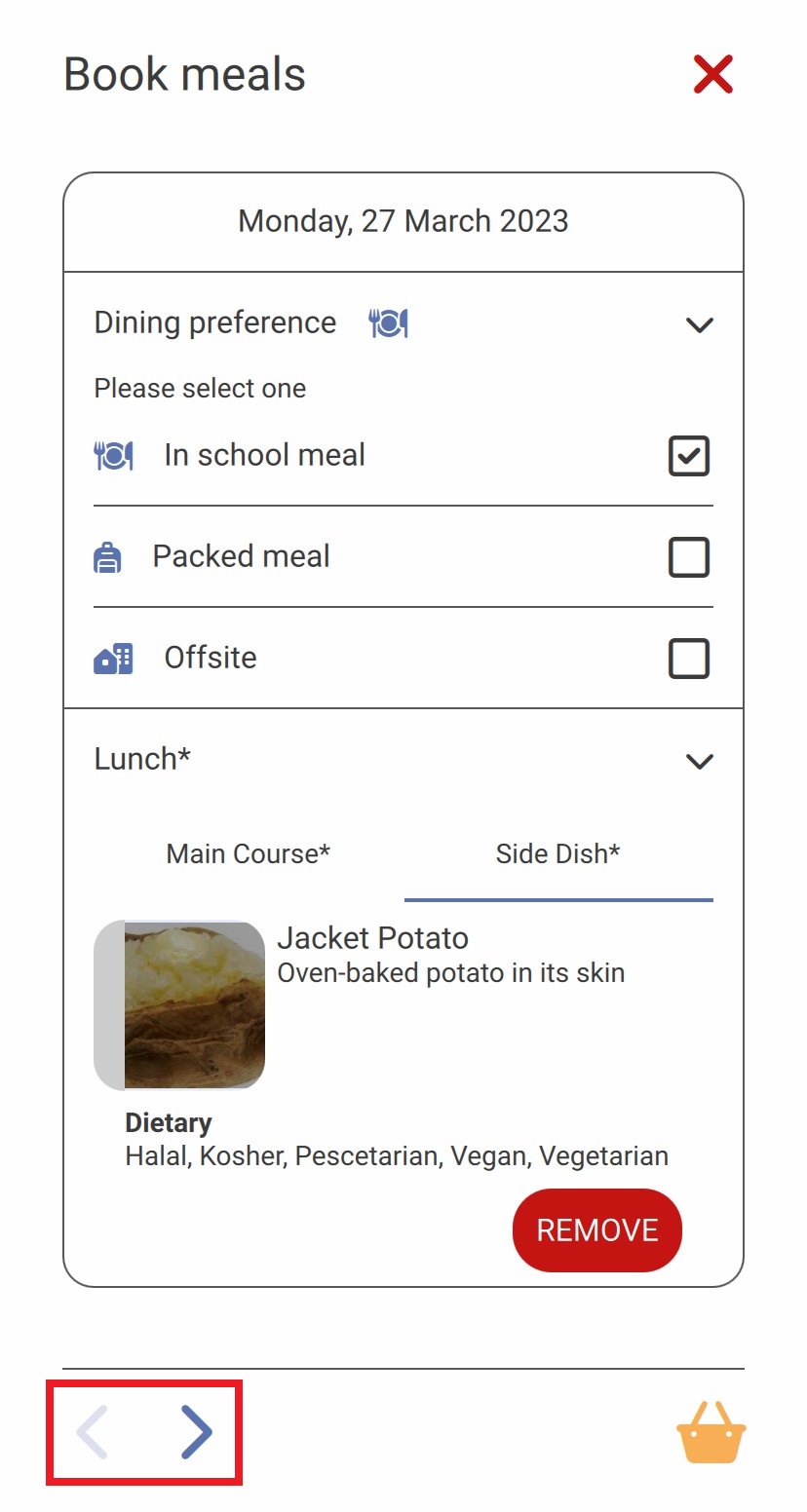Click the Lunch section heading
The image size is (807, 1512).
tap(142, 759)
